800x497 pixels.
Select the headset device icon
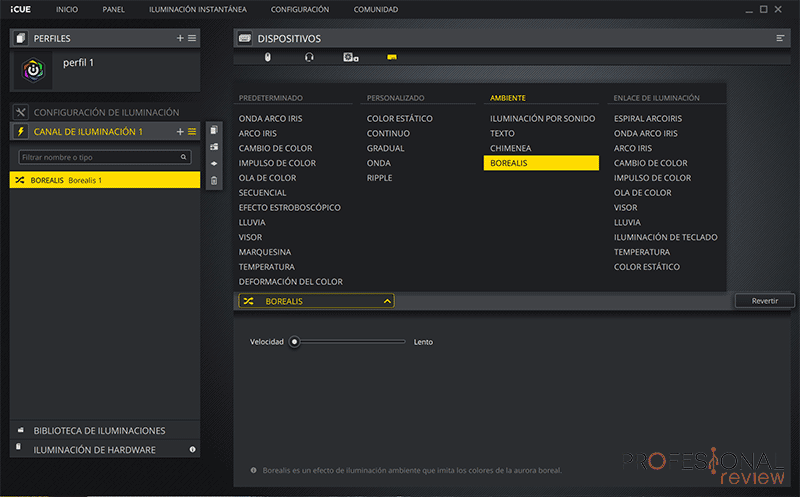pyautogui.click(x=309, y=57)
